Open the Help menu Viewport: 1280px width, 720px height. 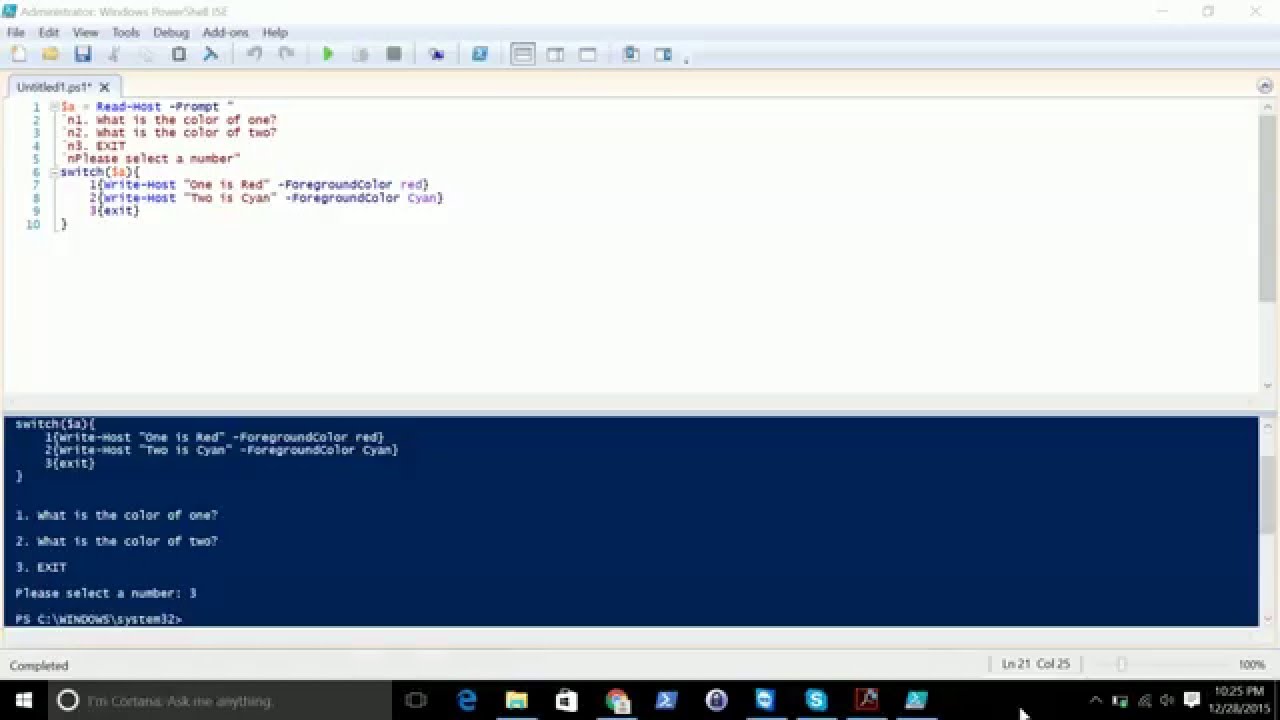pyautogui.click(x=275, y=32)
